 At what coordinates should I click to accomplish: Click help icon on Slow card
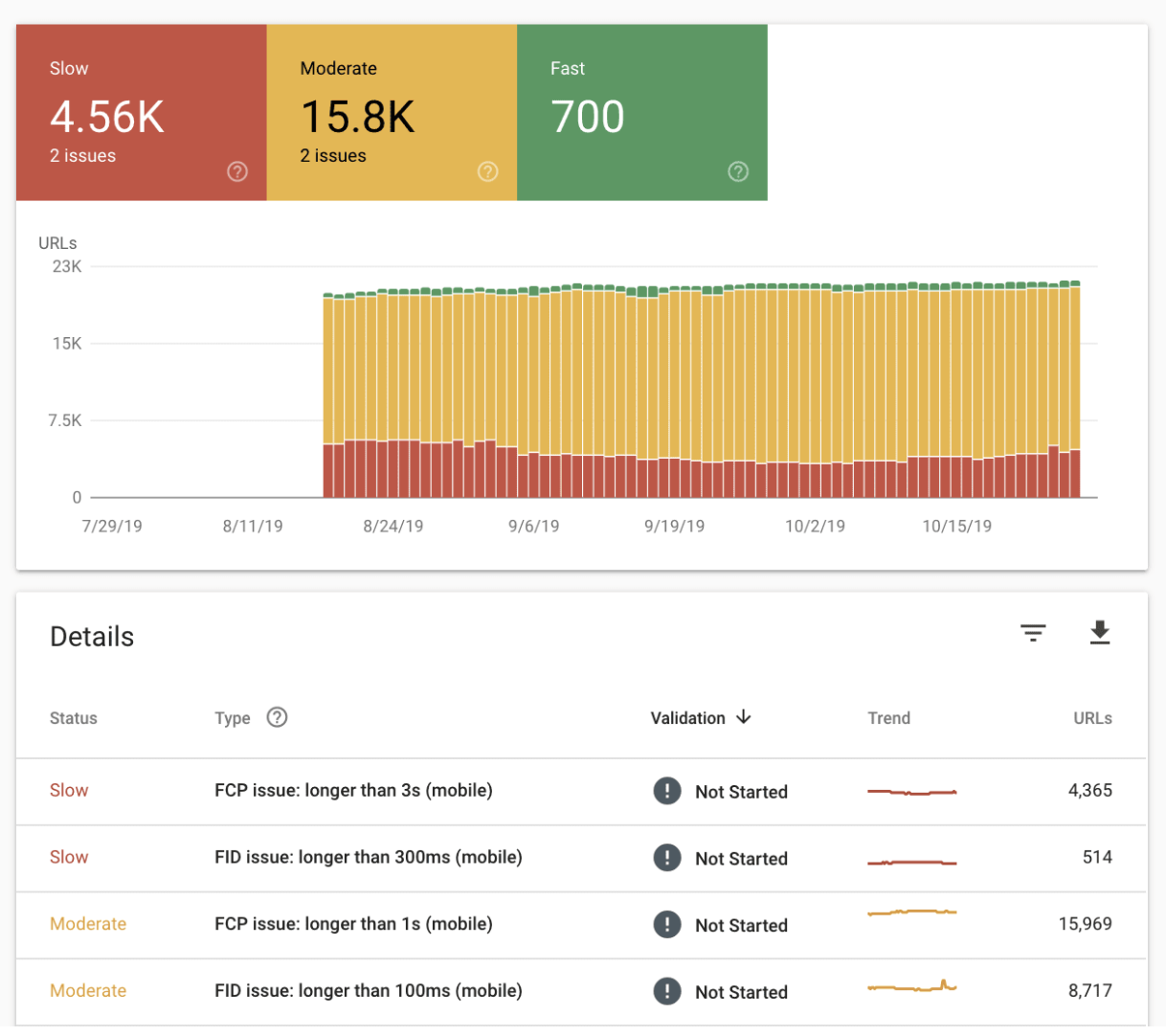[237, 171]
